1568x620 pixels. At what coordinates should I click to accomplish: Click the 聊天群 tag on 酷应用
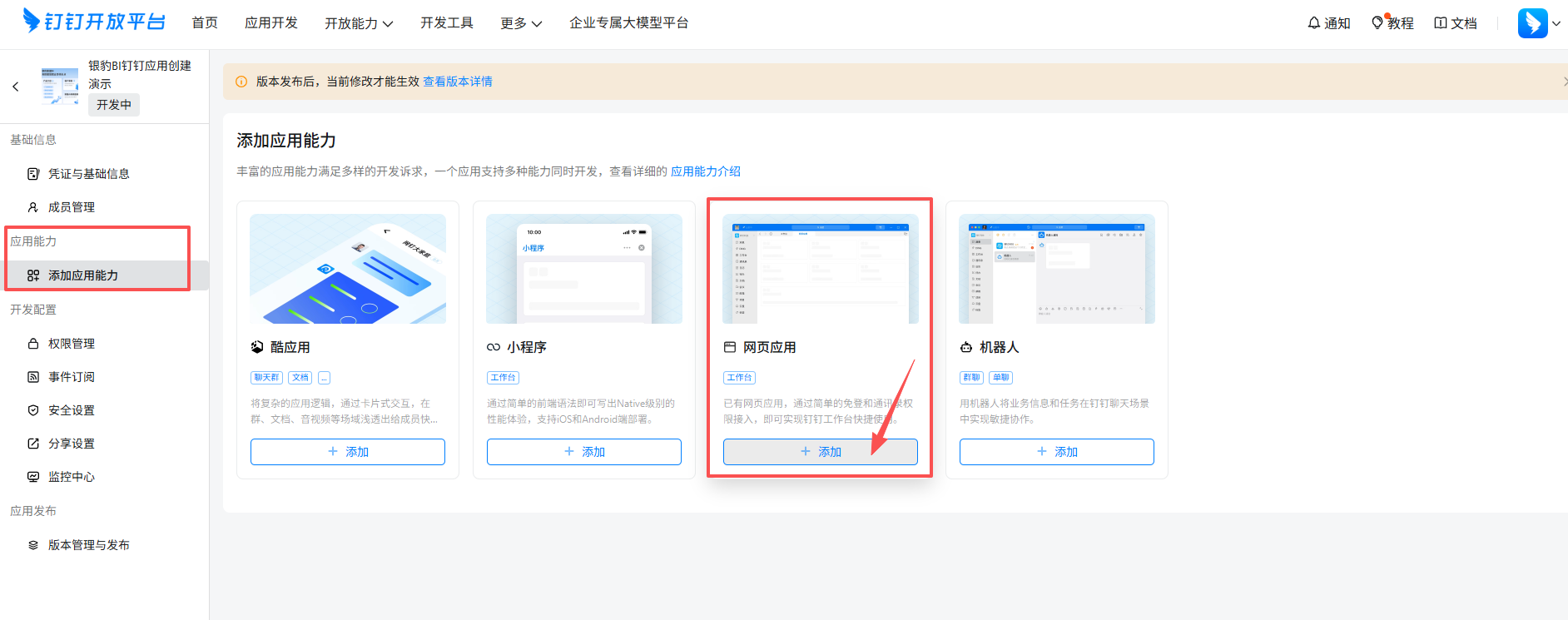tap(267, 378)
